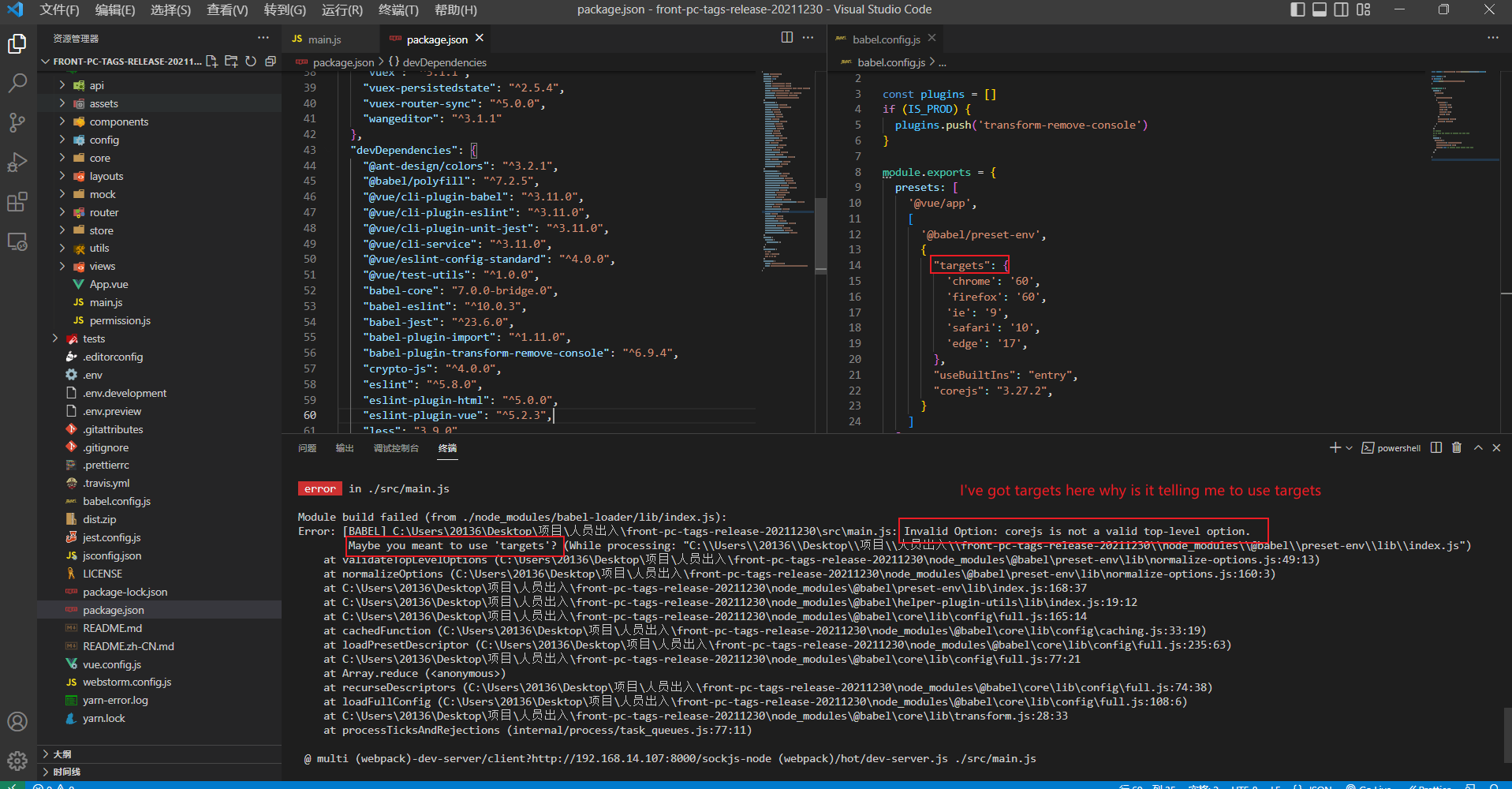Kill the powershell terminal with trash icon
The image size is (1512, 789).
1457,447
